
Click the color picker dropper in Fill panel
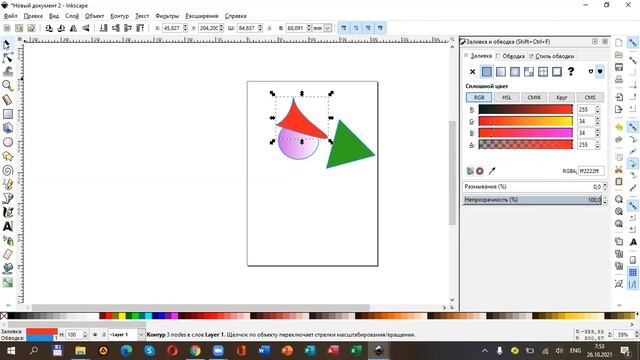pyautogui.click(x=492, y=171)
